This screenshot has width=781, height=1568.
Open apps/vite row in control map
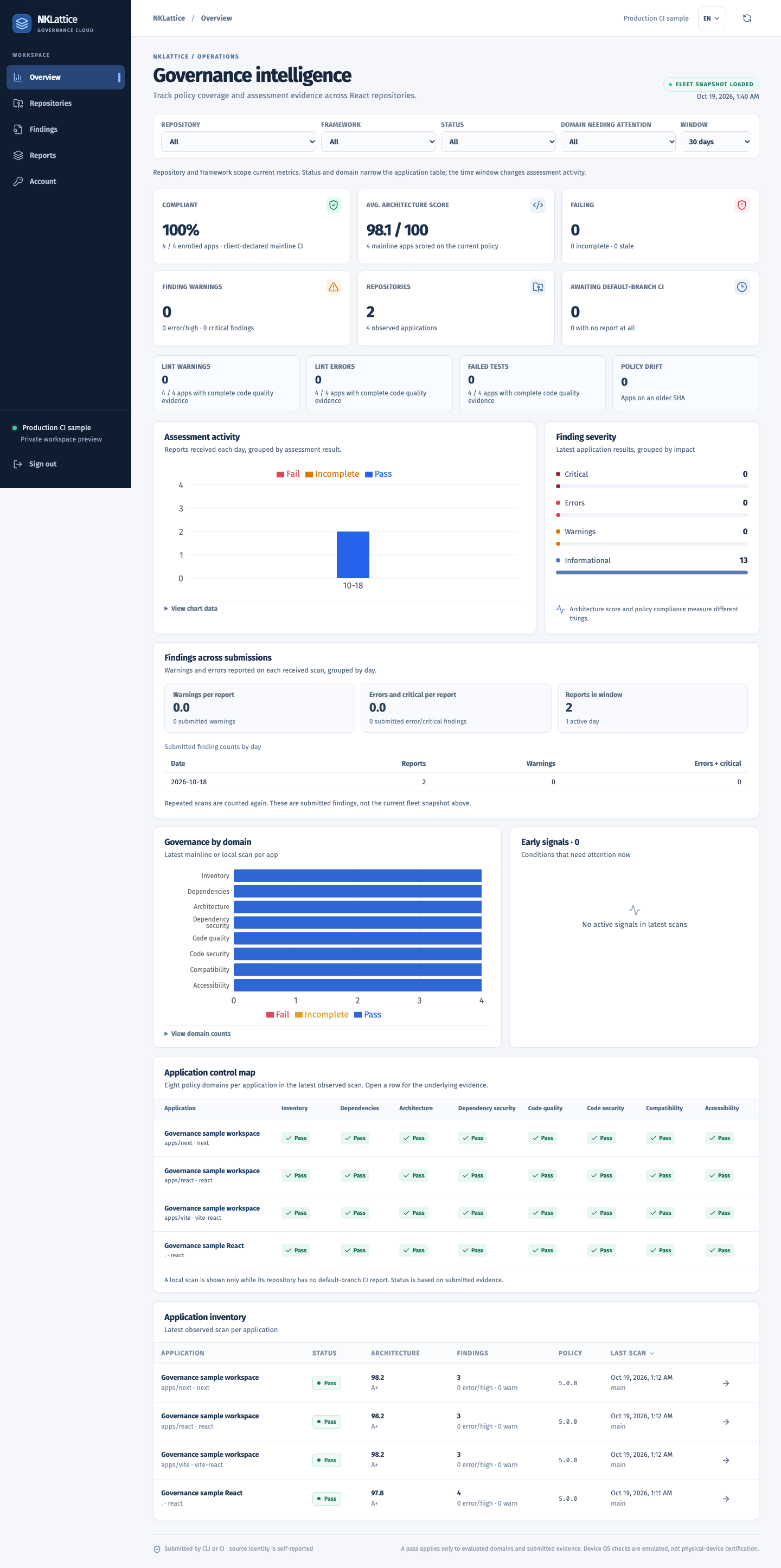click(x=456, y=1213)
